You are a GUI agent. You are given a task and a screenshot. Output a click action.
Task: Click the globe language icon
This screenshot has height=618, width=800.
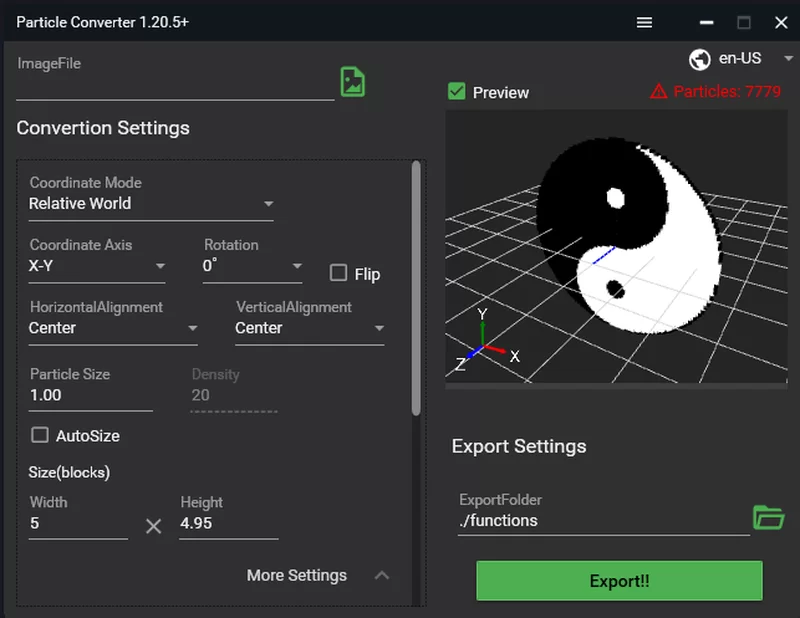[x=699, y=58]
